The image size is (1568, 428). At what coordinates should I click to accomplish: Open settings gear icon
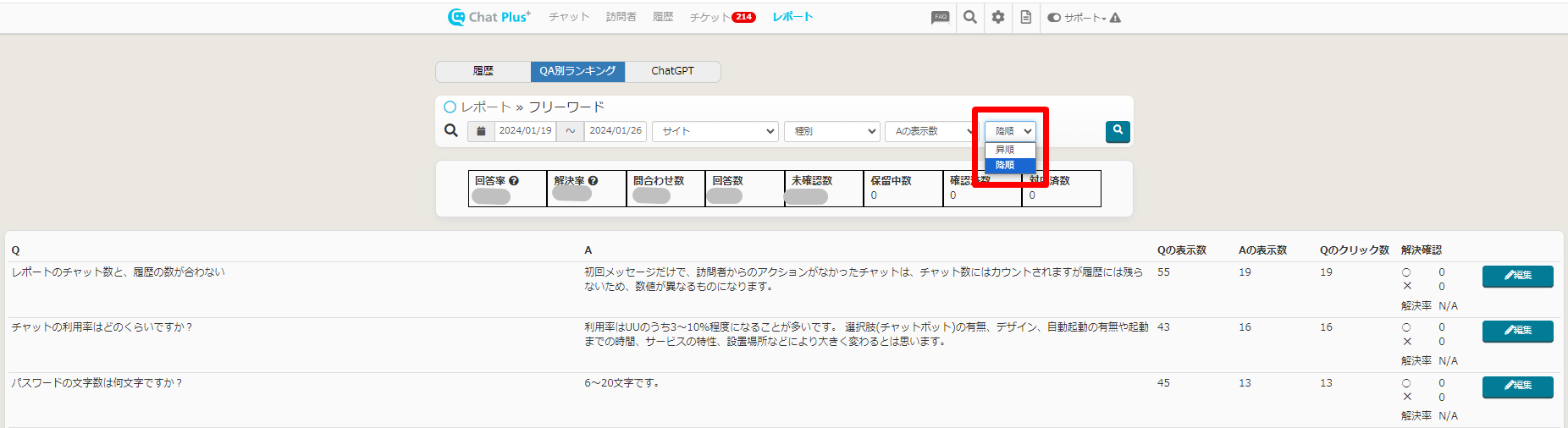coord(998,17)
